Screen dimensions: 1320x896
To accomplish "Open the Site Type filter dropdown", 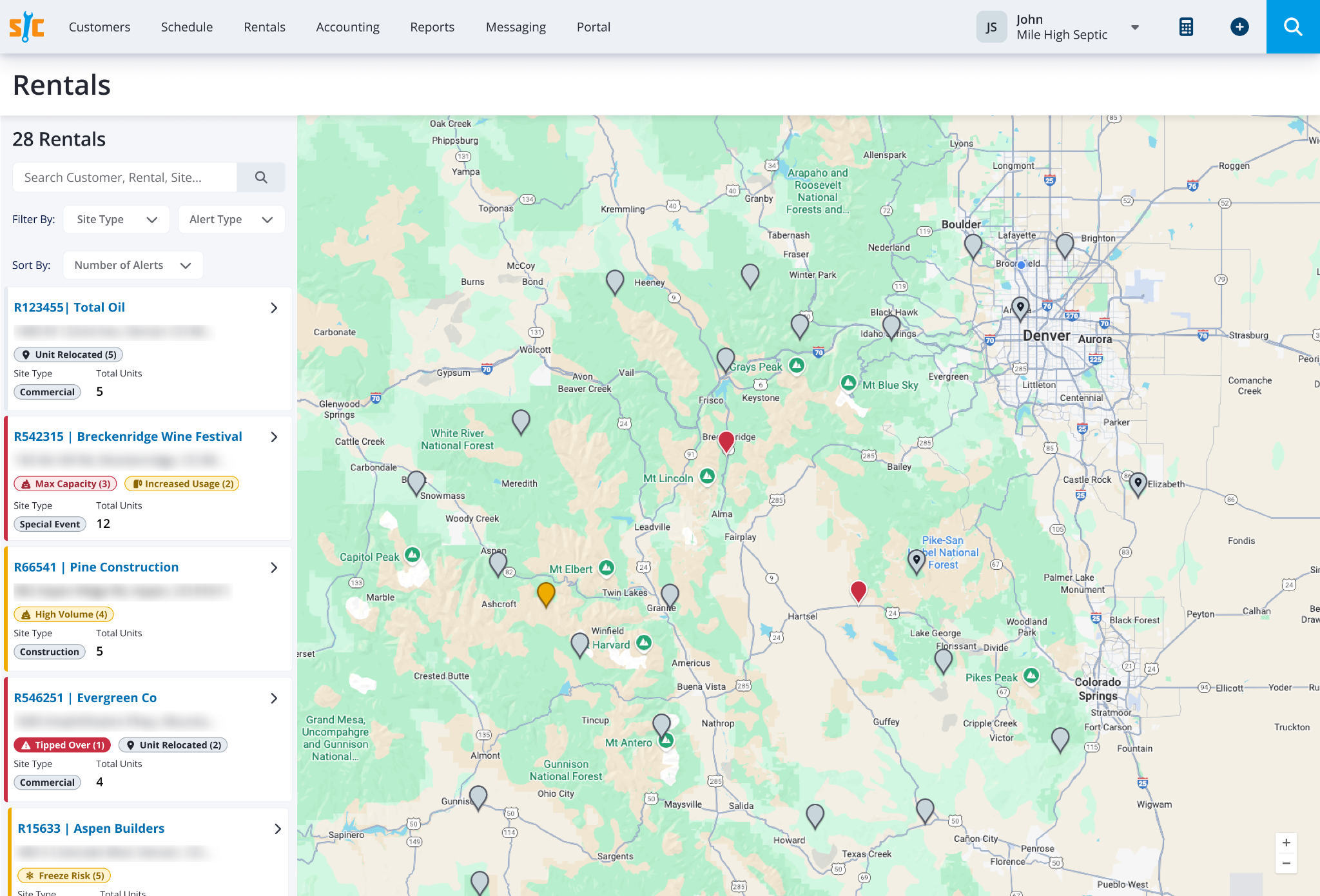I will pyautogui.click(x=117, y=219).
